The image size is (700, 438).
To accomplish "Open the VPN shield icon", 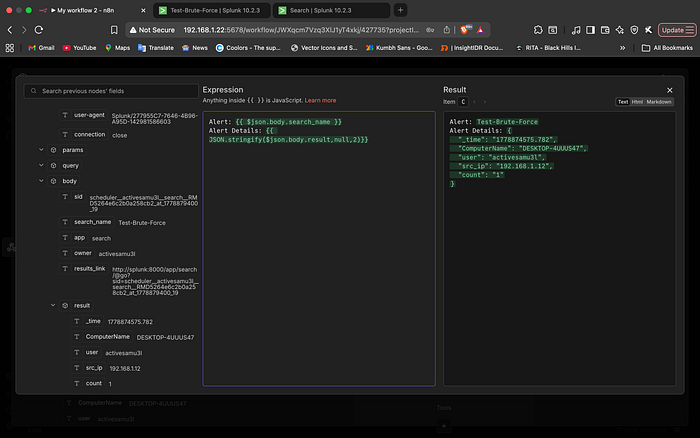I will pyautogui.click(x=634, y=30).
